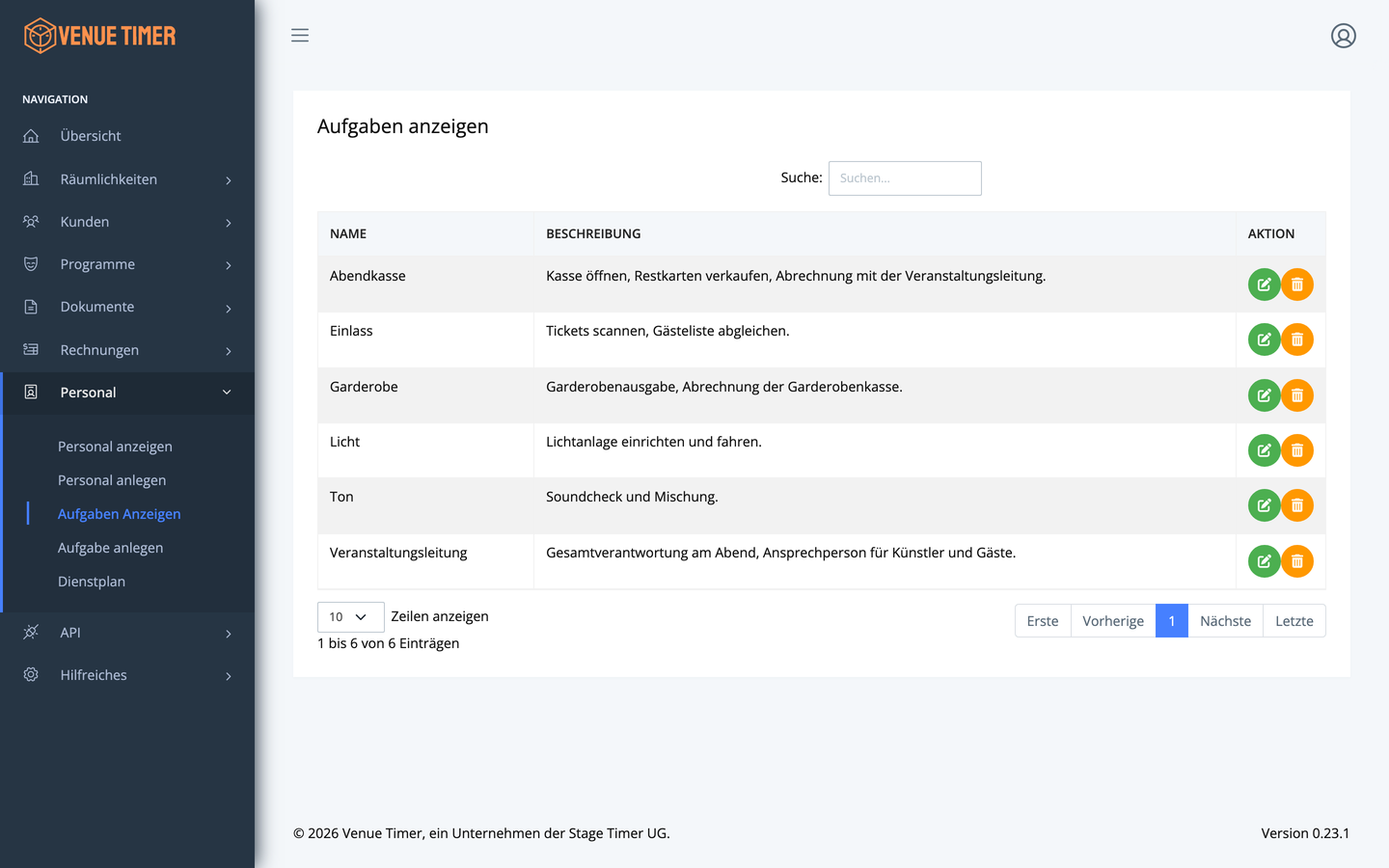The image size is (1389, 868).
Task: Edit the Ton task
Action: tap(1264, 505)
